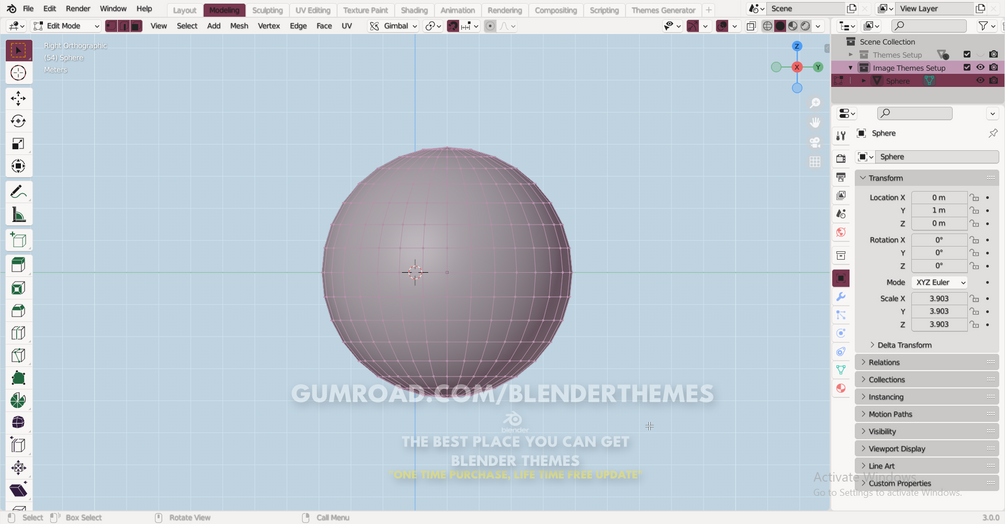1005x524 pixels.
Task: Activate the Rotate tool
Action: pyautogui.click(x=19, y=121)
